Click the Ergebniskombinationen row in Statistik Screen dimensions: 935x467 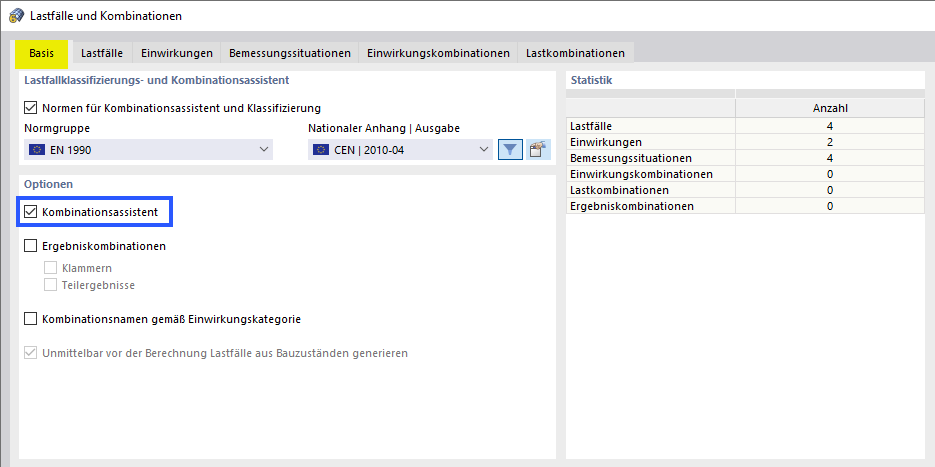pos(650,206)
